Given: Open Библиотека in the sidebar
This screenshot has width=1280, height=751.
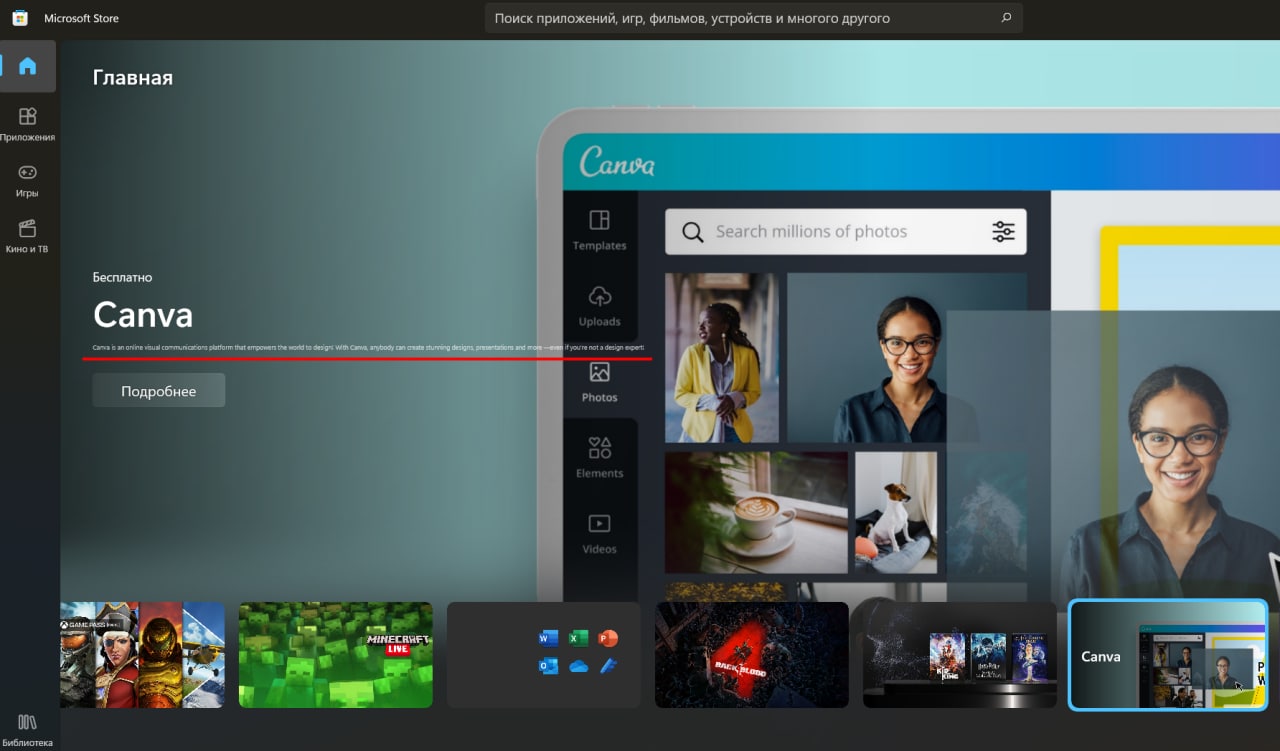Looking at the screenshot, I should [28, 729].
